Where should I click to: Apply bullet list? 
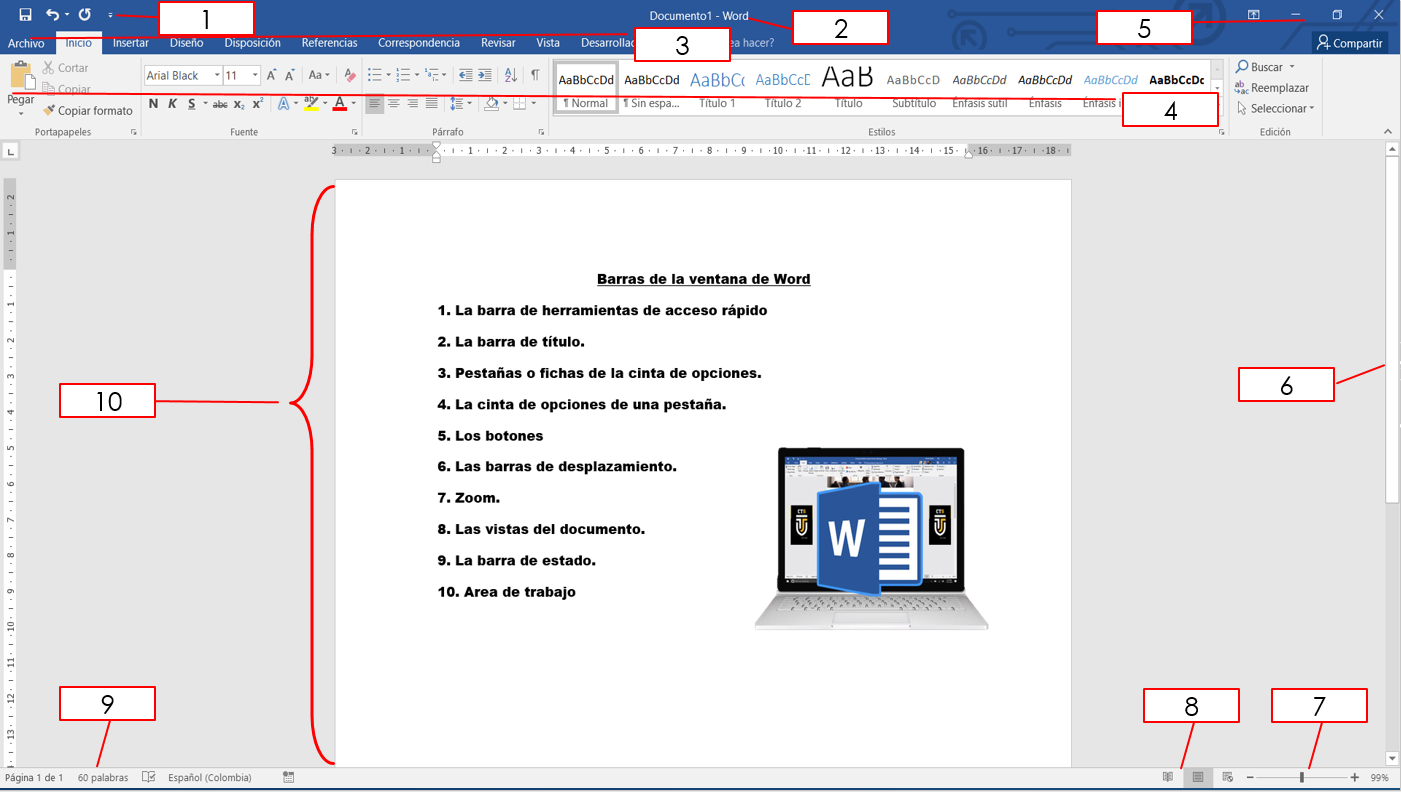(375, 75)
